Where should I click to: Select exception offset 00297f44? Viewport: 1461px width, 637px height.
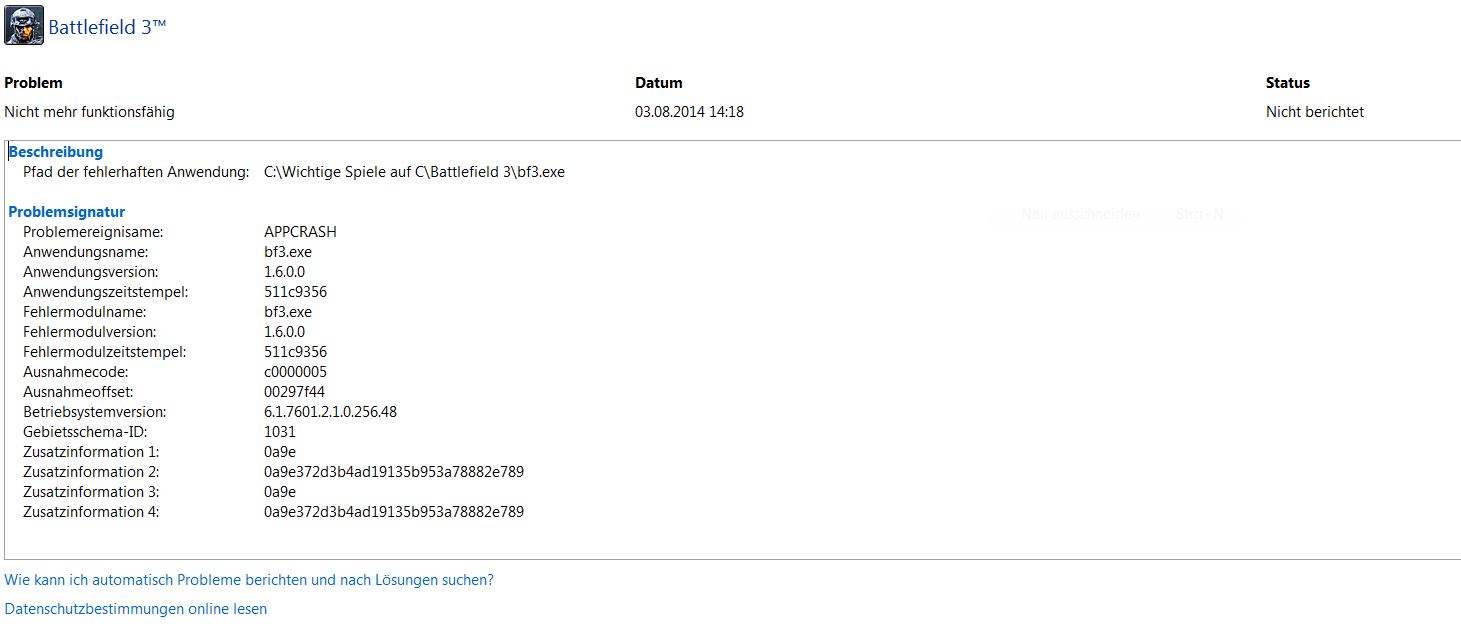point(294,392)
